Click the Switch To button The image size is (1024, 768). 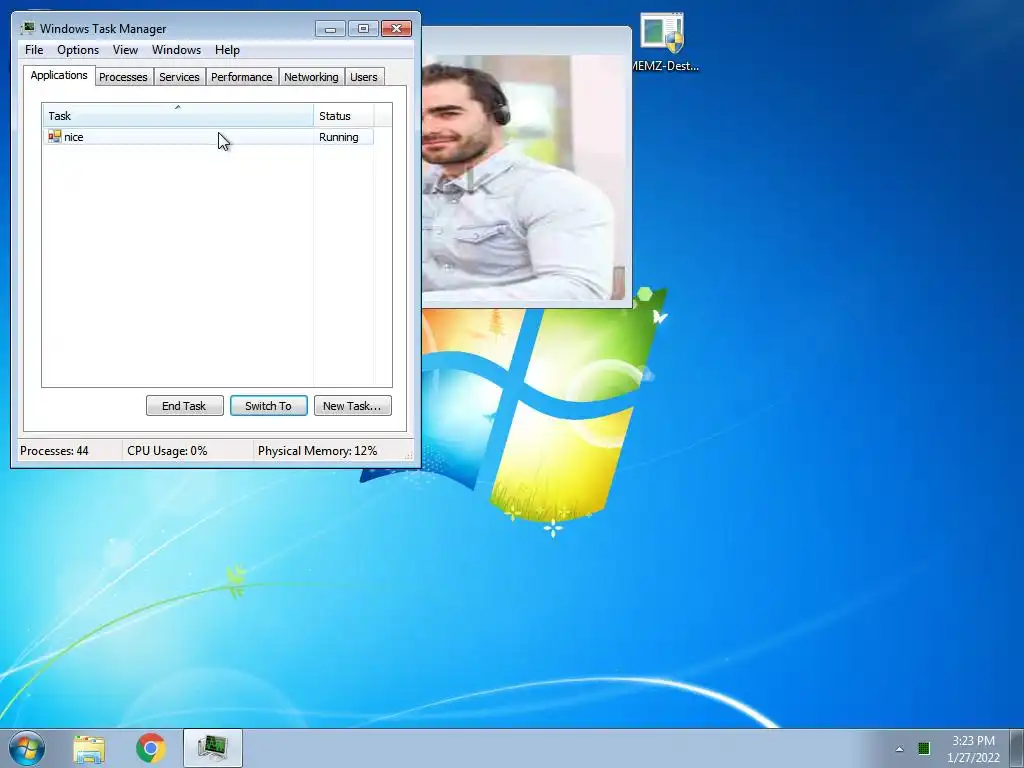(268, 406)
